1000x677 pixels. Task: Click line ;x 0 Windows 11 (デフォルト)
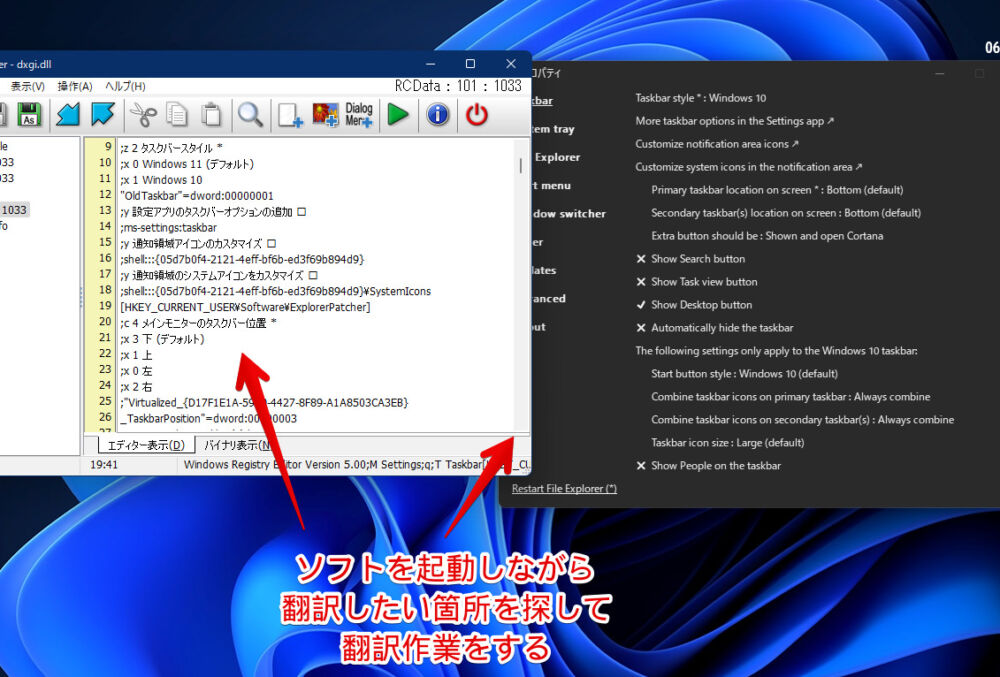pos(187,164)
